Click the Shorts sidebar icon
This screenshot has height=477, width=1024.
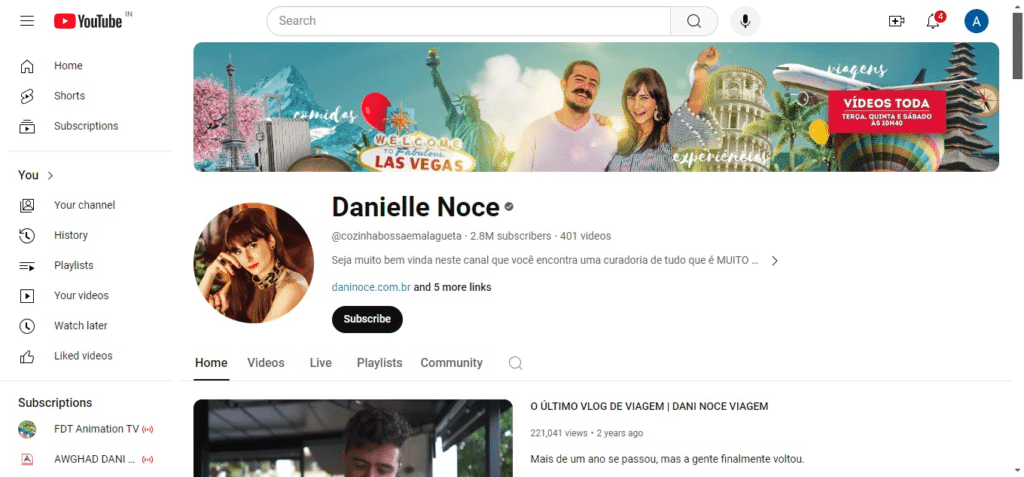27,96
